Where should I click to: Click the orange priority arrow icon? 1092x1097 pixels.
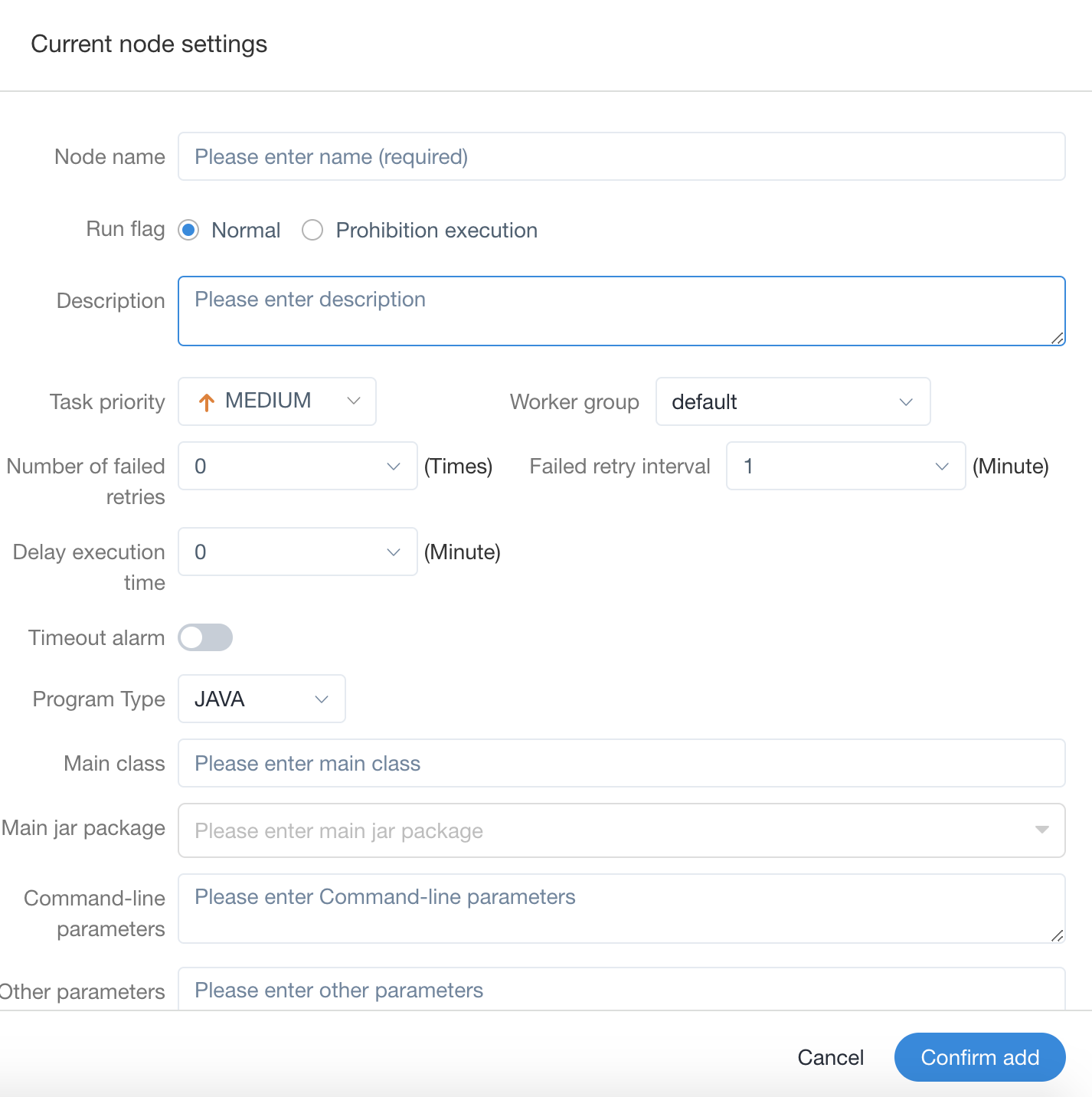tap(206, 402)
